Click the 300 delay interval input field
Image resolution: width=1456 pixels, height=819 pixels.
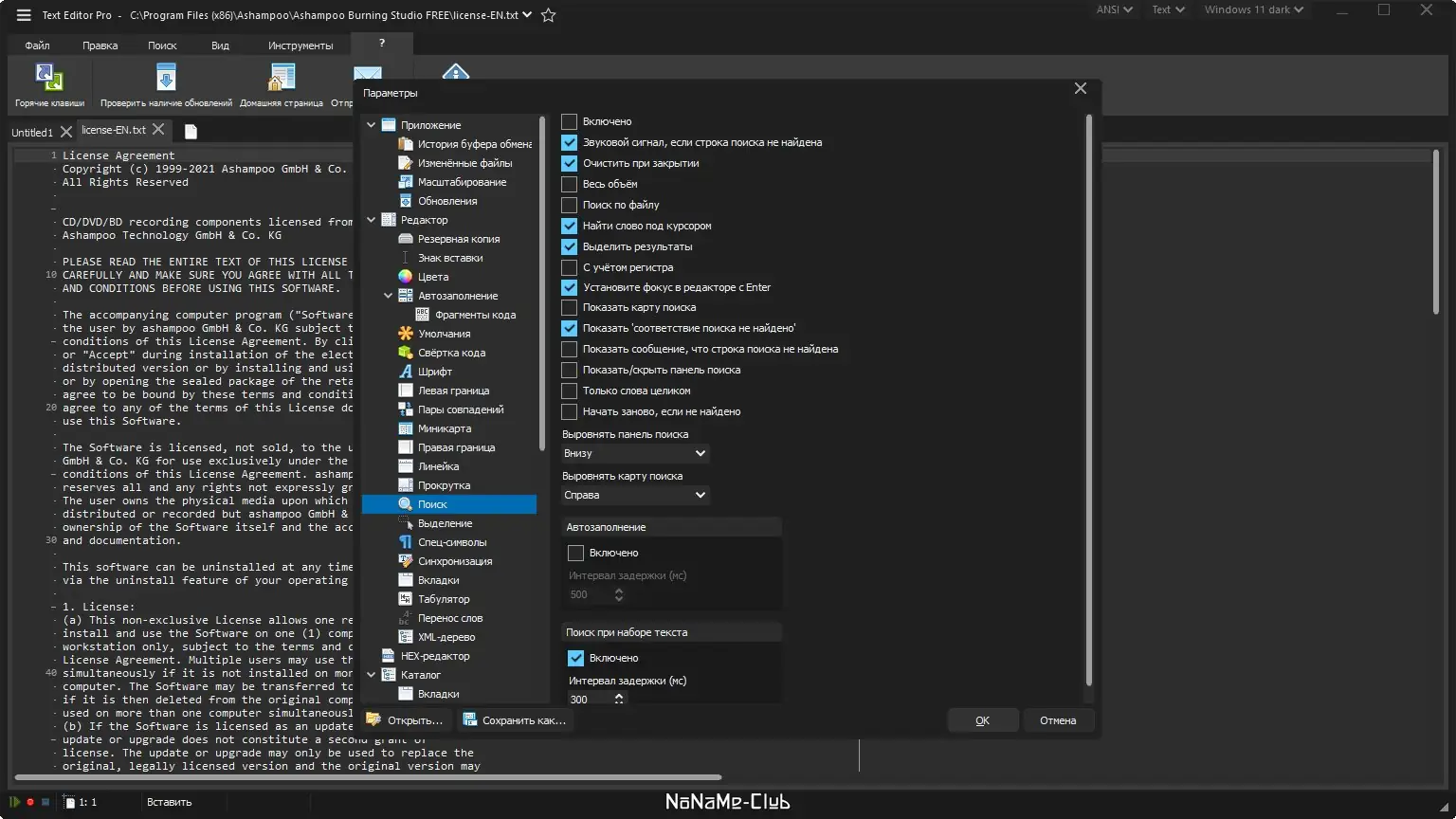click(591, 700)
